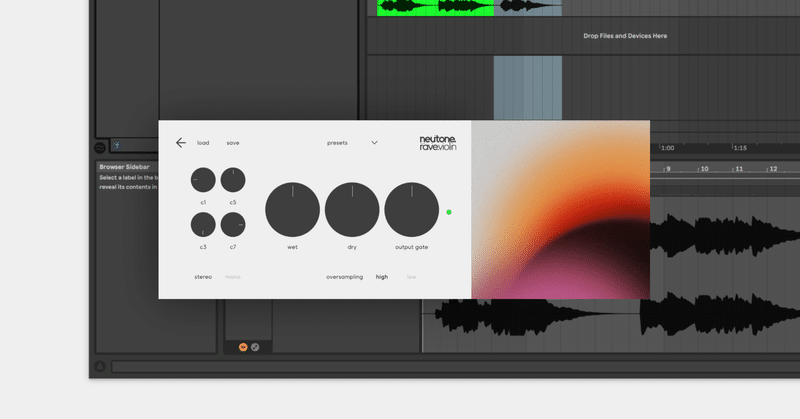This screenshot has height=419, width=800.
Task: Click the oversampling label
Action: (x=344, y=277)
